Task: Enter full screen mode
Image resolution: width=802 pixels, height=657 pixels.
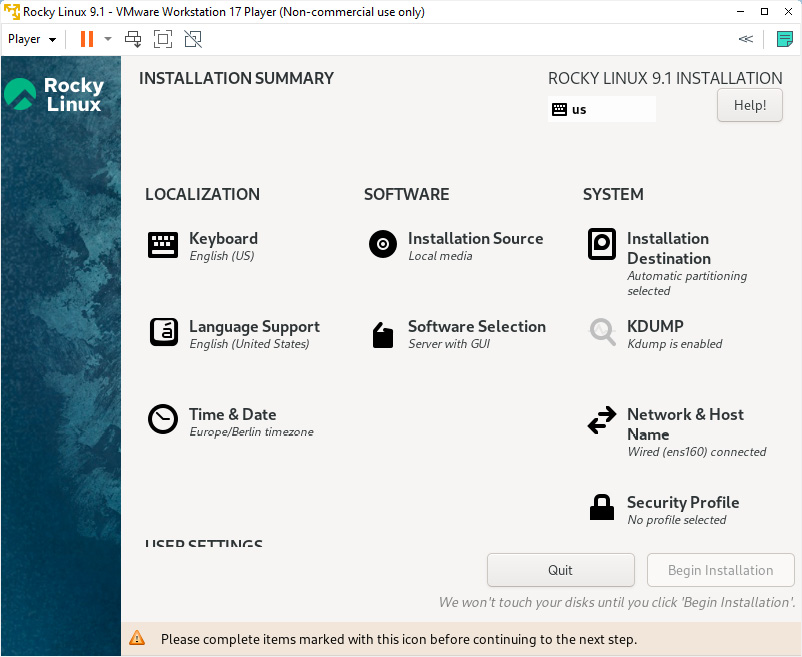Action: coord(163,39)
